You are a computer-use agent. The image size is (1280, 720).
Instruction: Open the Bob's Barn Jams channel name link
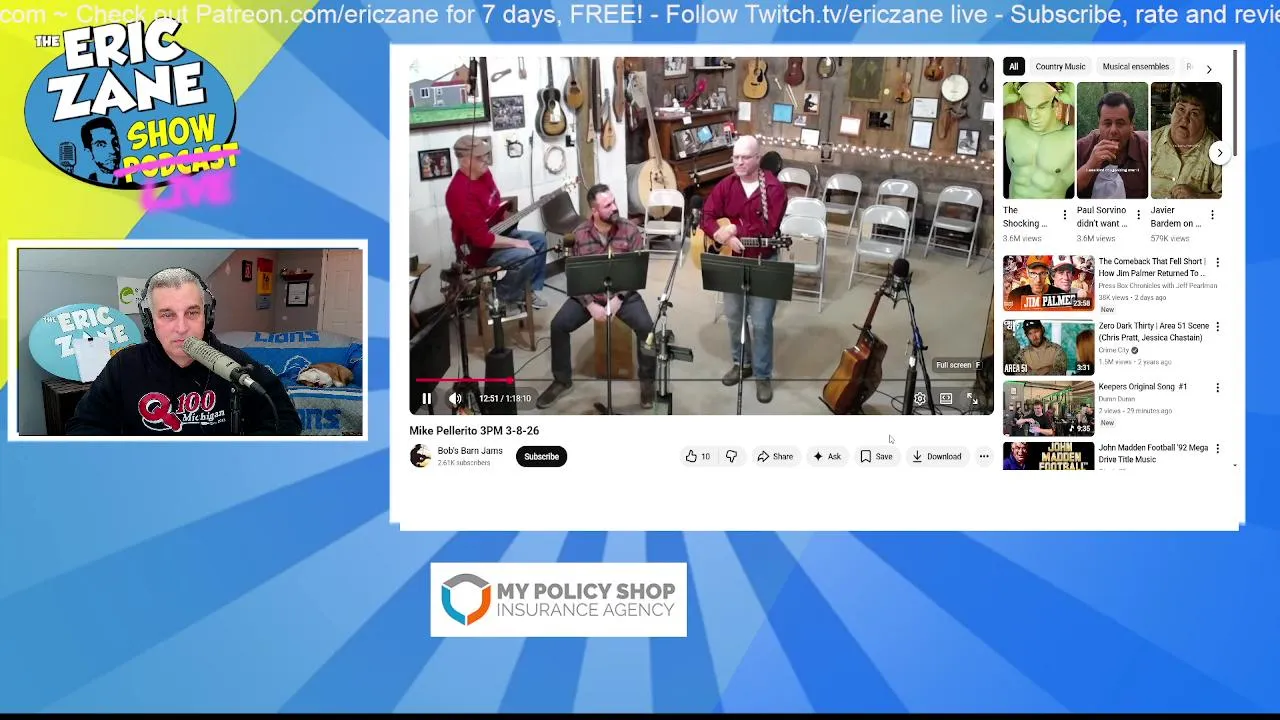[x=470, y=451]
